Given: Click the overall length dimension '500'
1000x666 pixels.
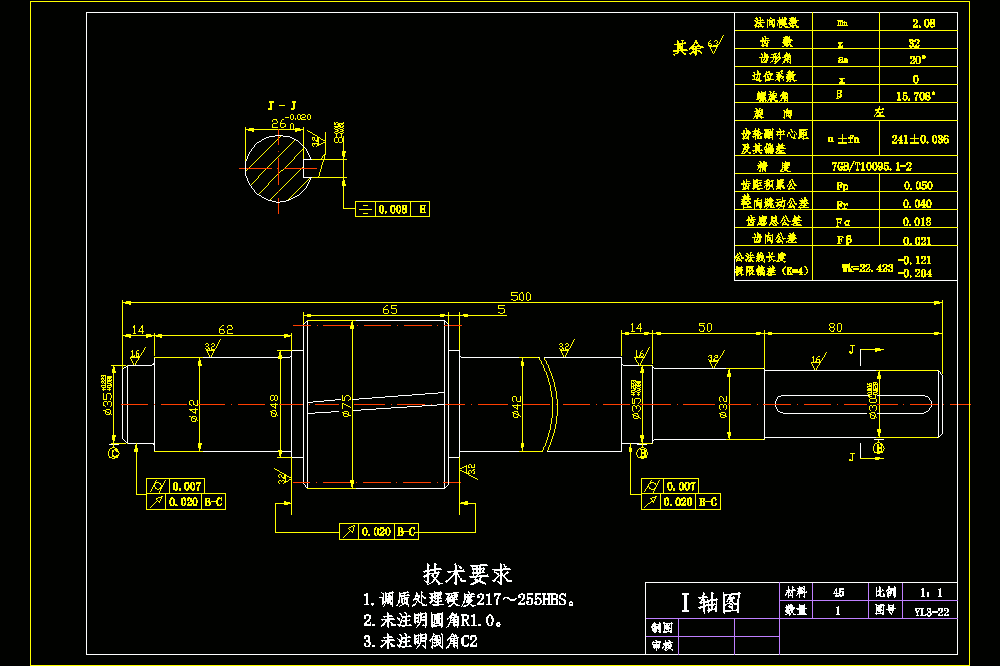Looking at the screenshot, I should pyautogui.click(x=520, y=296).
